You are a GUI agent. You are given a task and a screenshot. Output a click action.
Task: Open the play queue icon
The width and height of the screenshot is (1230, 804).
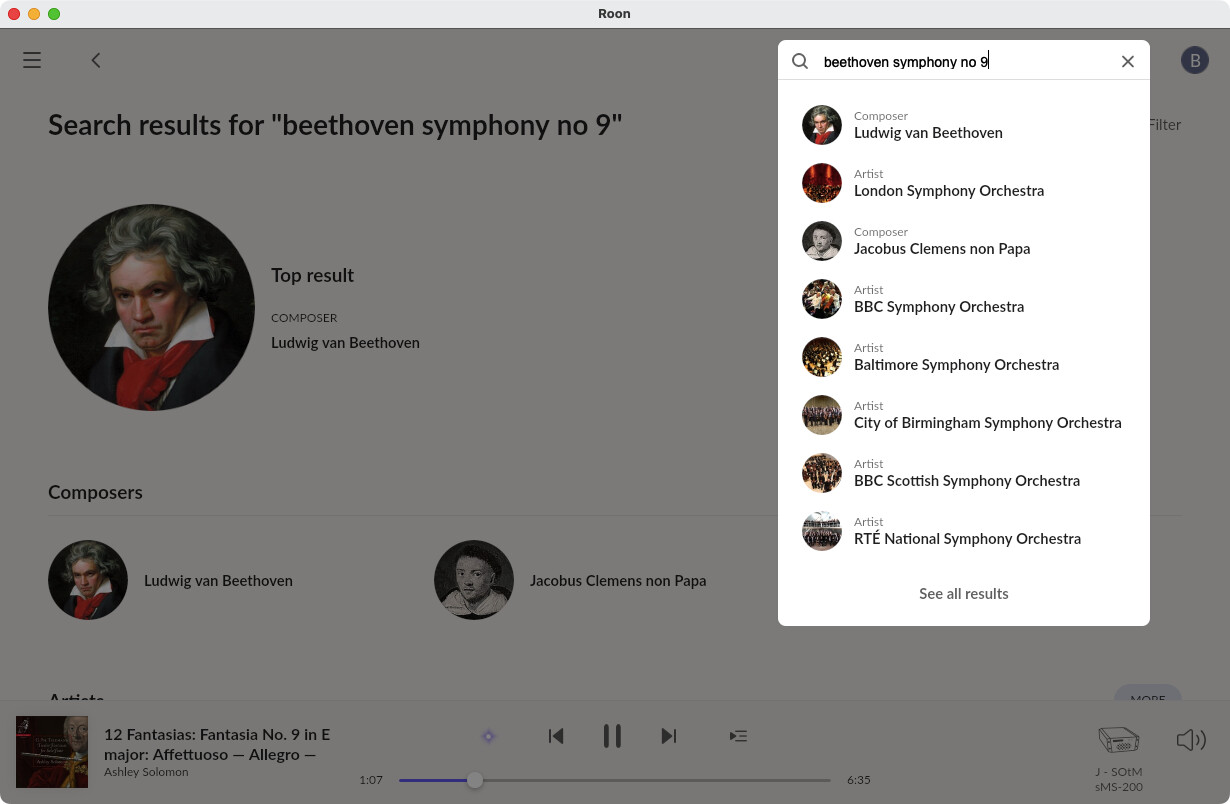pyautogui.click(x=738, y=736)
